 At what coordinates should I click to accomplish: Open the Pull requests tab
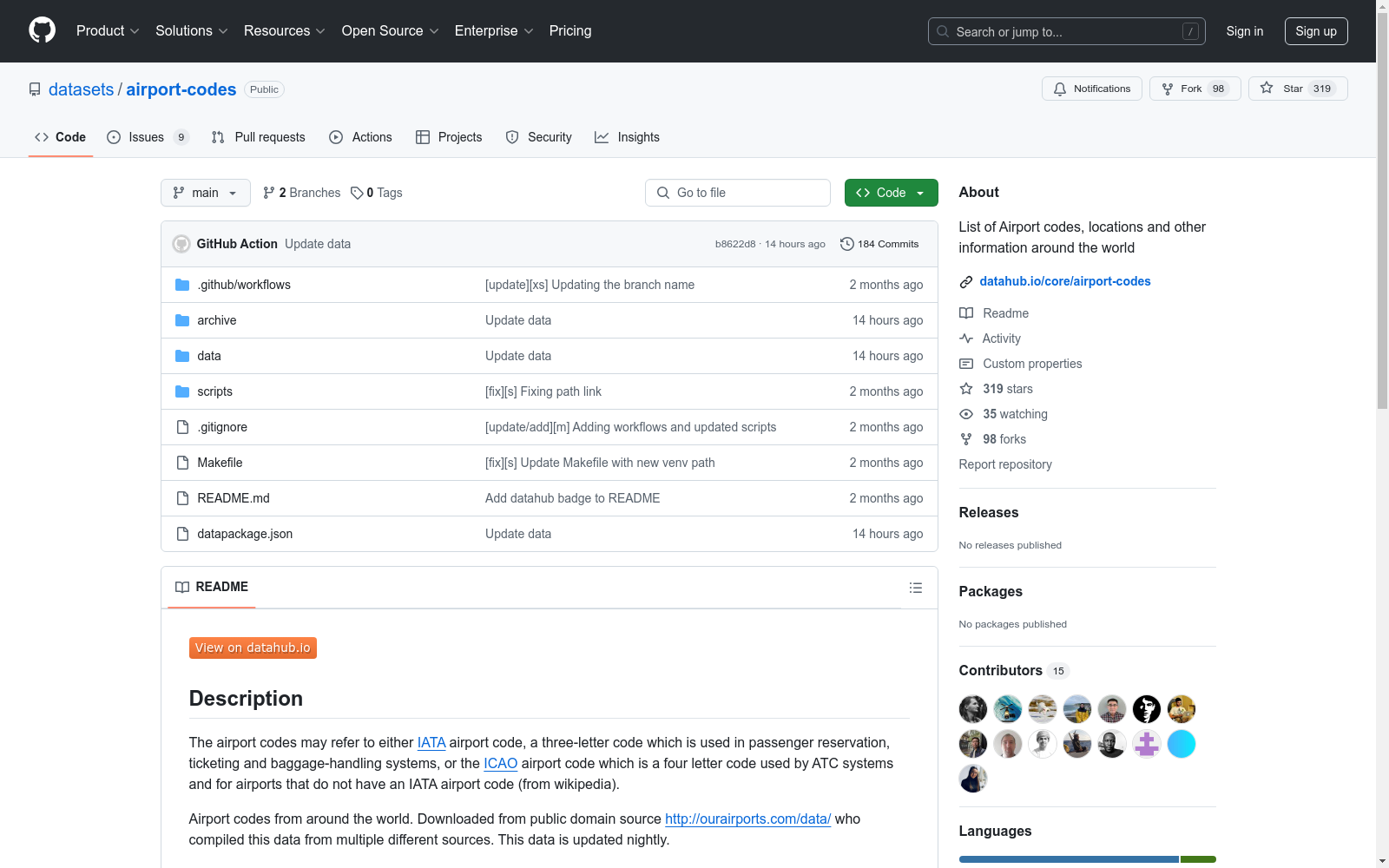click(259, 137)
